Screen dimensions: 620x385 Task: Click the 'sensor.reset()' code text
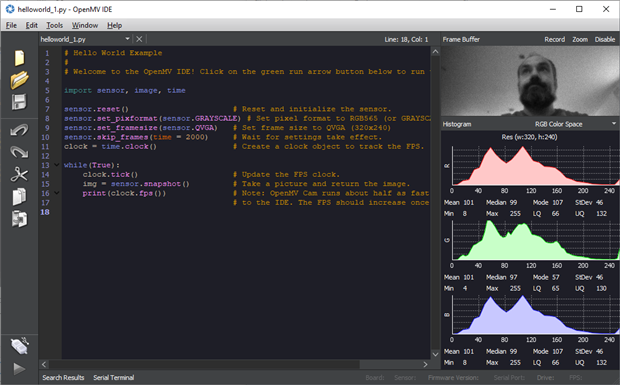point(96,109)
